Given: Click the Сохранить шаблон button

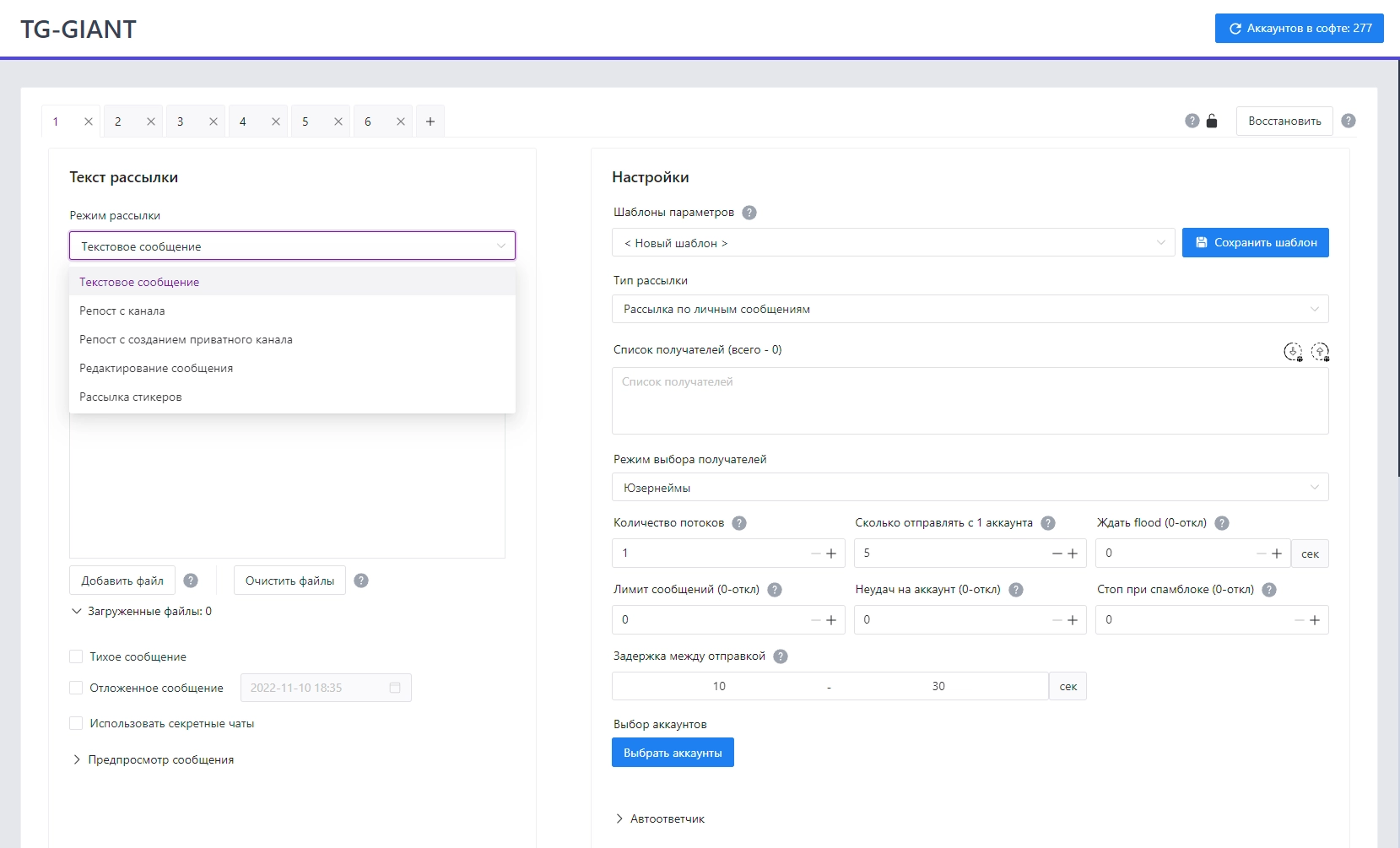Looking at the screenshot, I should (1255, 242).
